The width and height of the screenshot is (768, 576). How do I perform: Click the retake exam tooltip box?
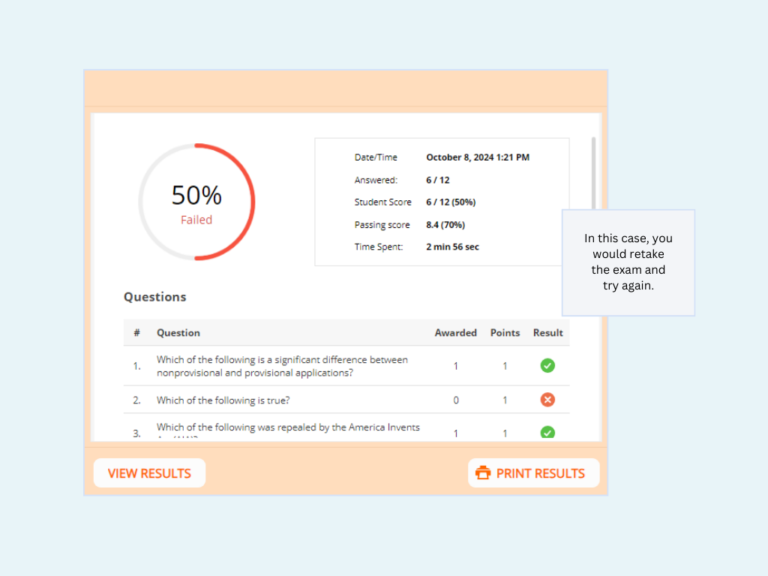click(x=628, y=262)
